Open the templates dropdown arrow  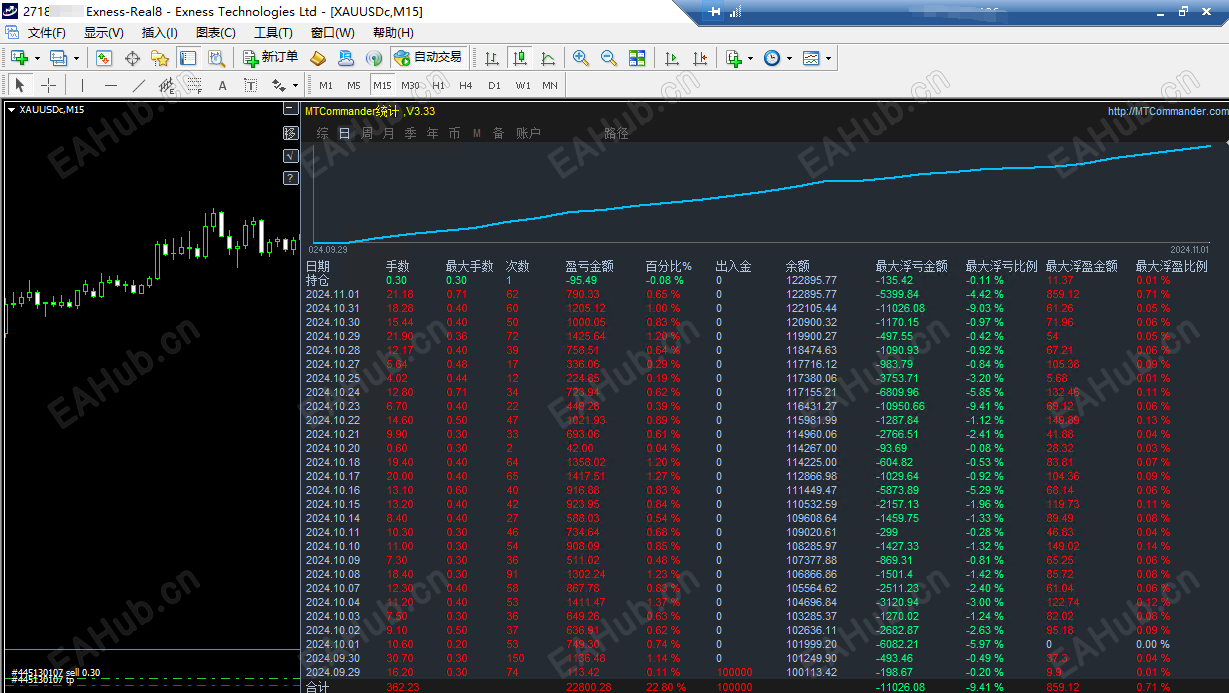tap(828, 58)
